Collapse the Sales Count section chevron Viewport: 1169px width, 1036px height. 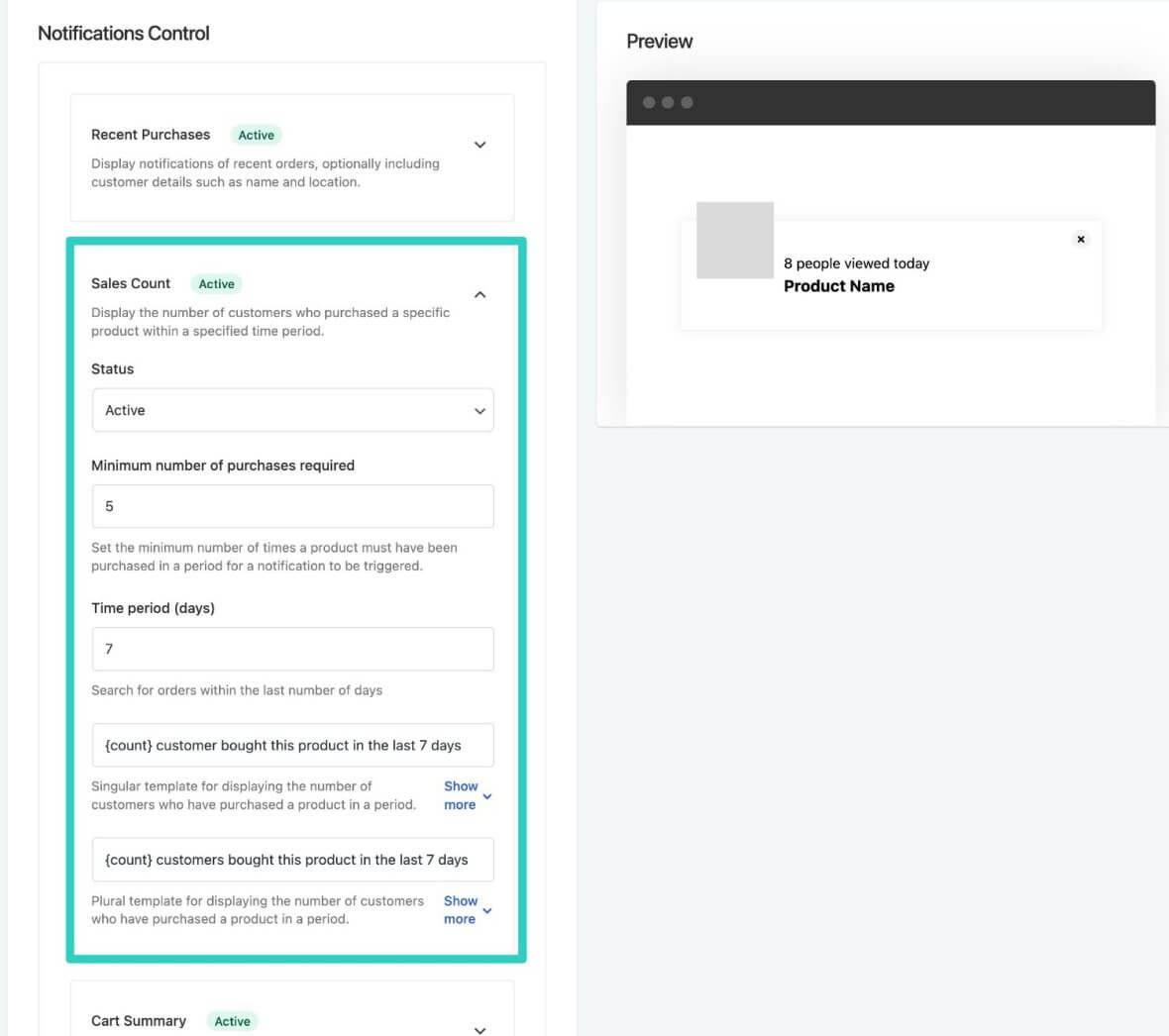pos(479,294)
